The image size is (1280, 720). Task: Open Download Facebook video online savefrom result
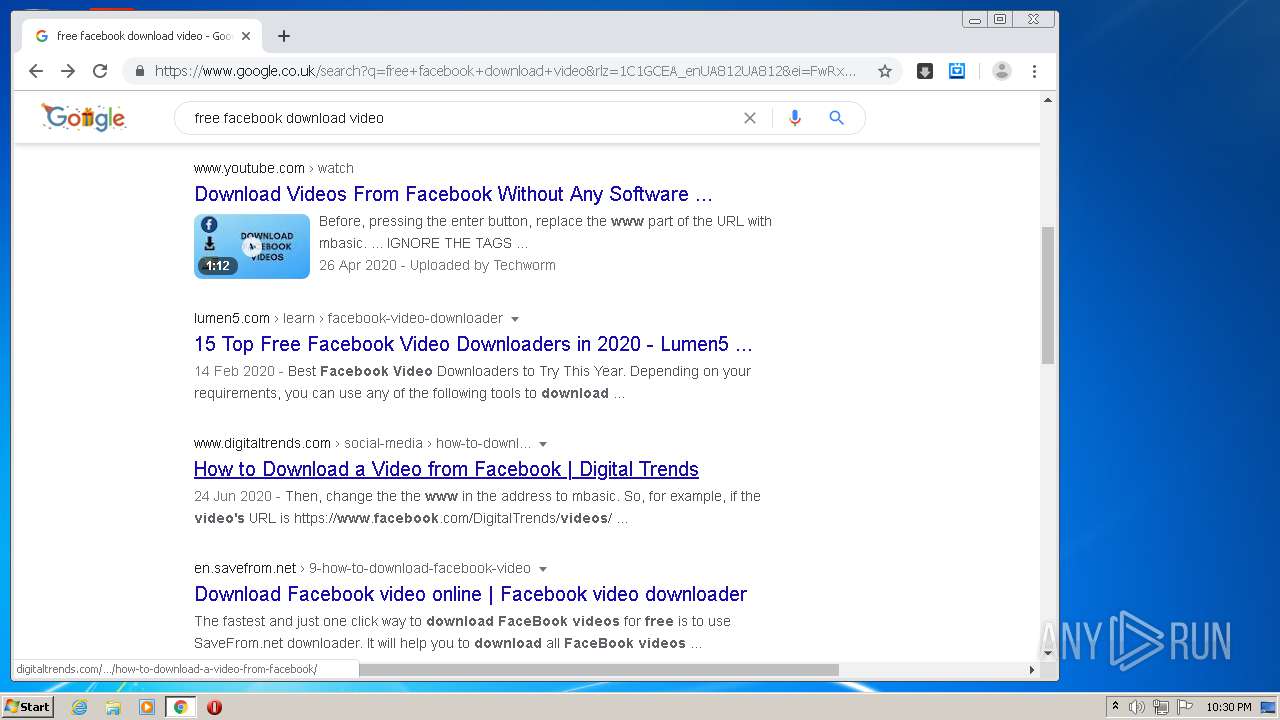point(470,594)
